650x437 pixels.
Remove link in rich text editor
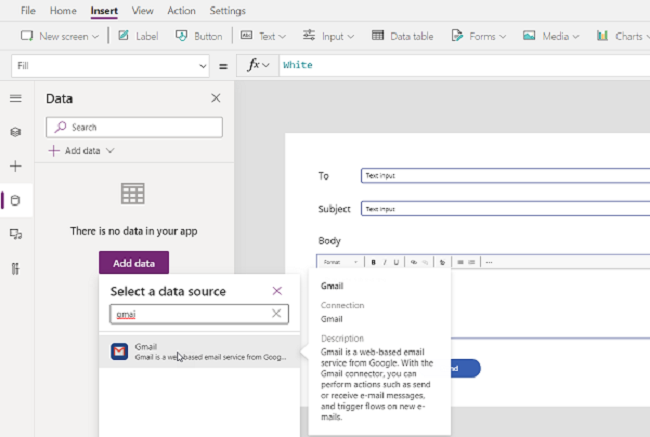pos(425,262)
